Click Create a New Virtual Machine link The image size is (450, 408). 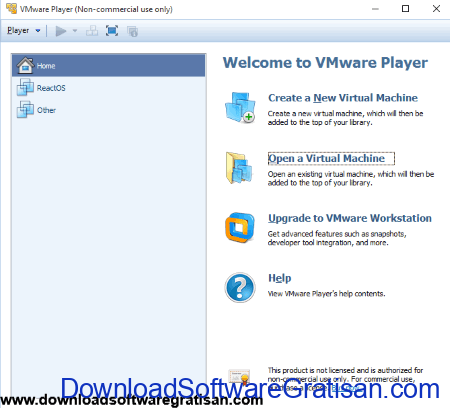coord(343,98)
